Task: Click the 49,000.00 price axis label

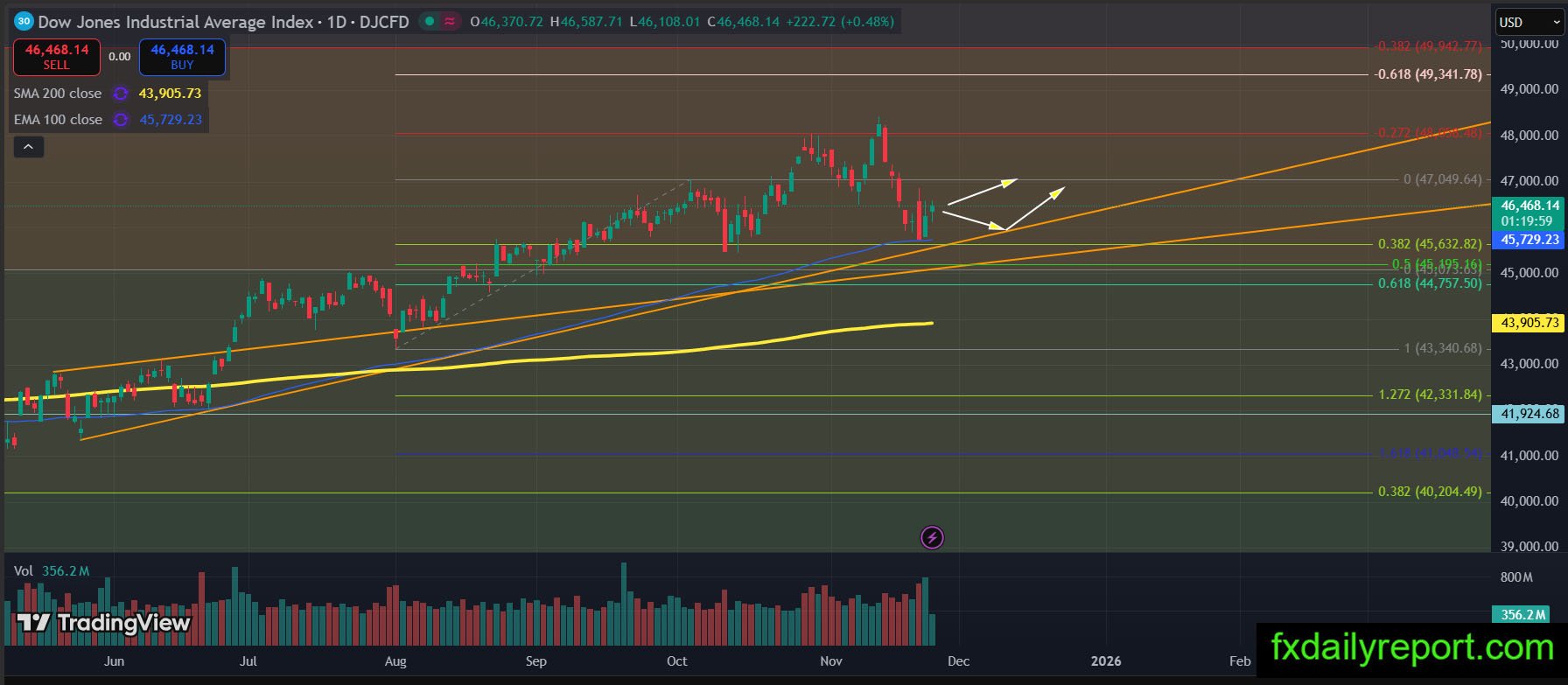Action: click(x=1529, y=89)
